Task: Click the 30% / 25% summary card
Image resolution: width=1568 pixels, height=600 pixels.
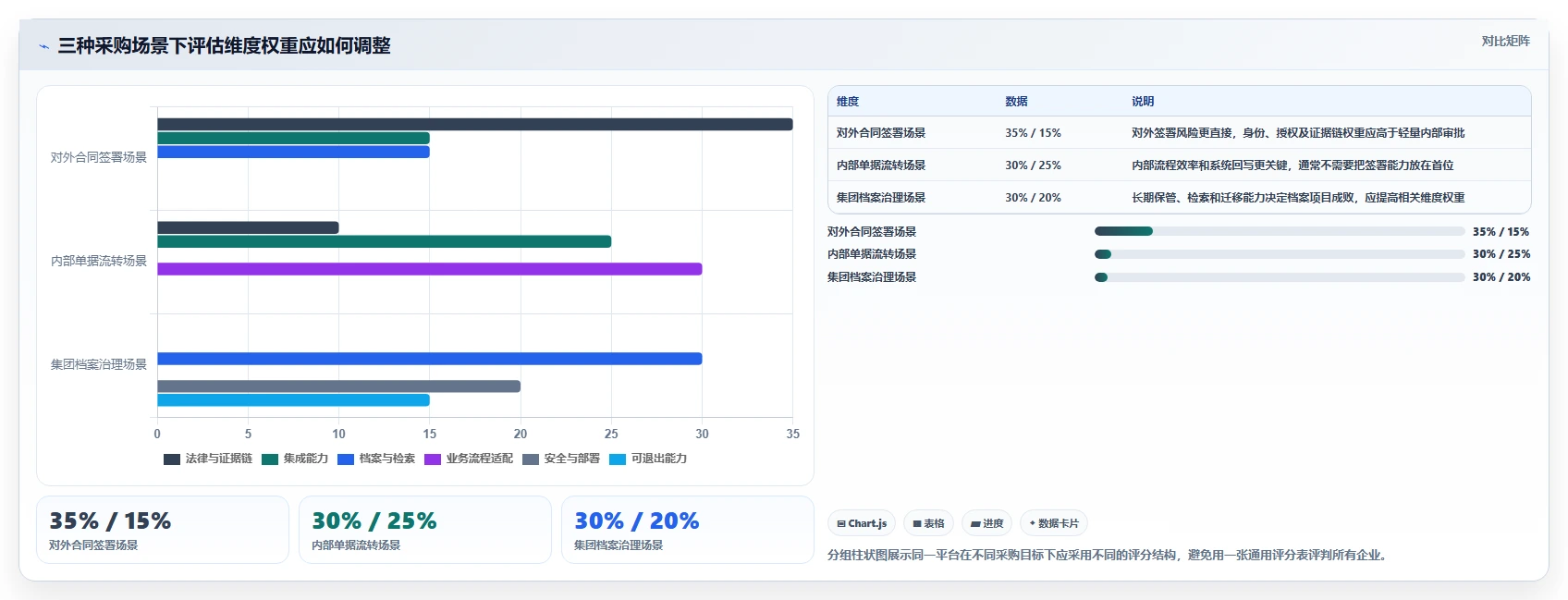Action: click(425, 530)
